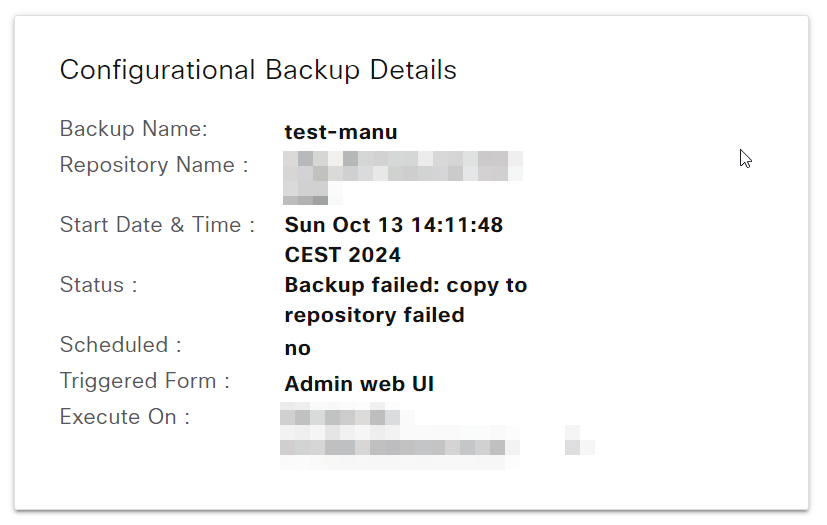This screenshot has width=827, height=525.
Task: Click the word 'Configurational' in the heading
Action: click(x=158, y=70)
